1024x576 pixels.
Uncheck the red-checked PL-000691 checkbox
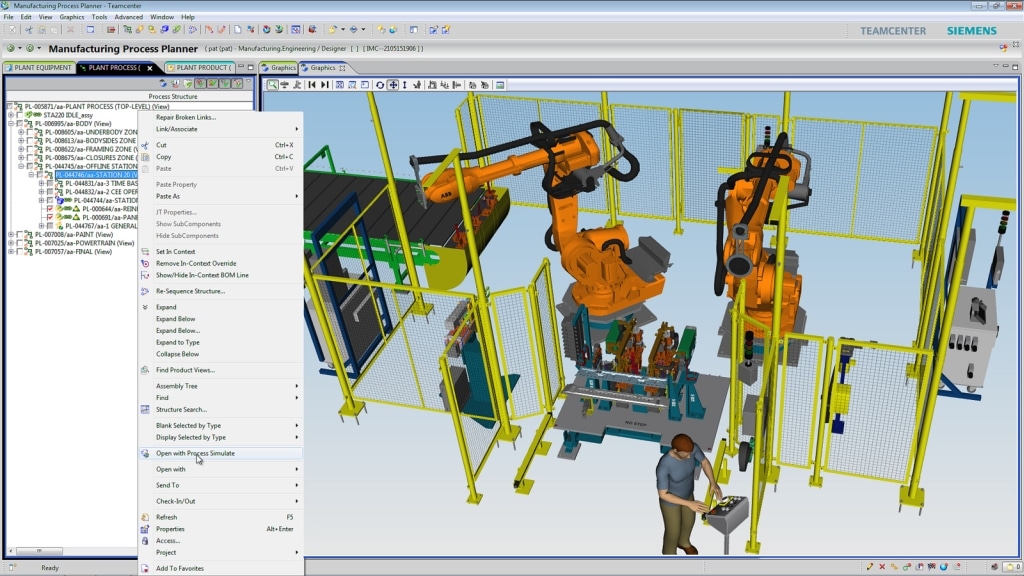[x=50, y=217]
